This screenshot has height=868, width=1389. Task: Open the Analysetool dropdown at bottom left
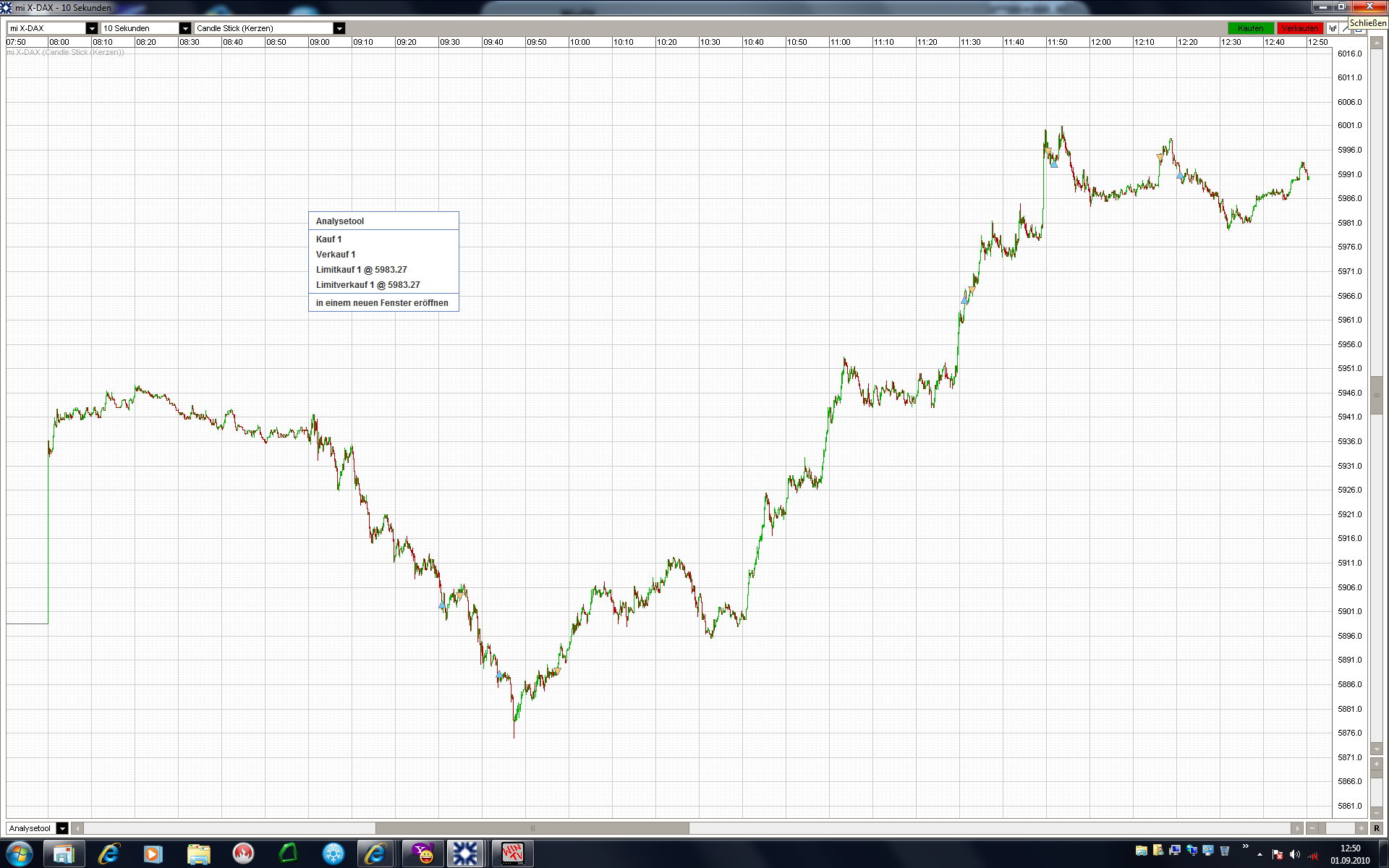pyautogui.click(x=62, y=828)
